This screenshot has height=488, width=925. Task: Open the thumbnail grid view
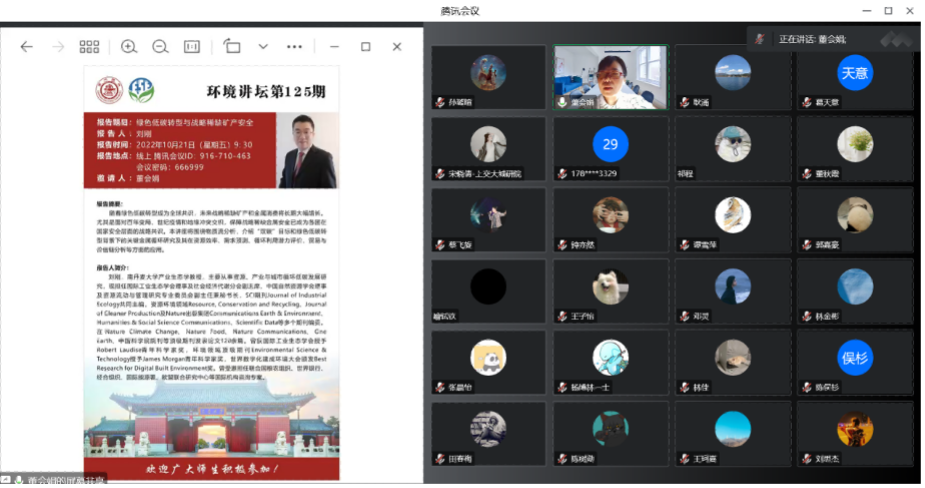89,47
